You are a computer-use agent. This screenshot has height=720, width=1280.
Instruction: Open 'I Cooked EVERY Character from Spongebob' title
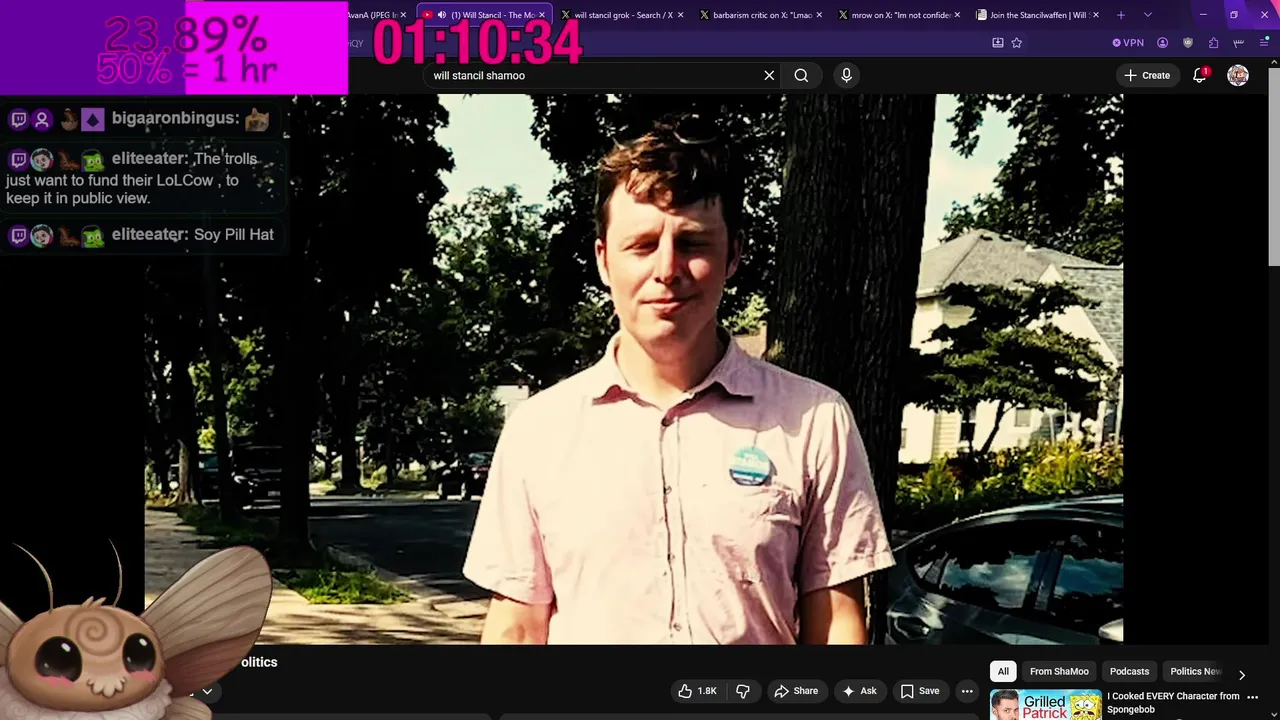1173,702
